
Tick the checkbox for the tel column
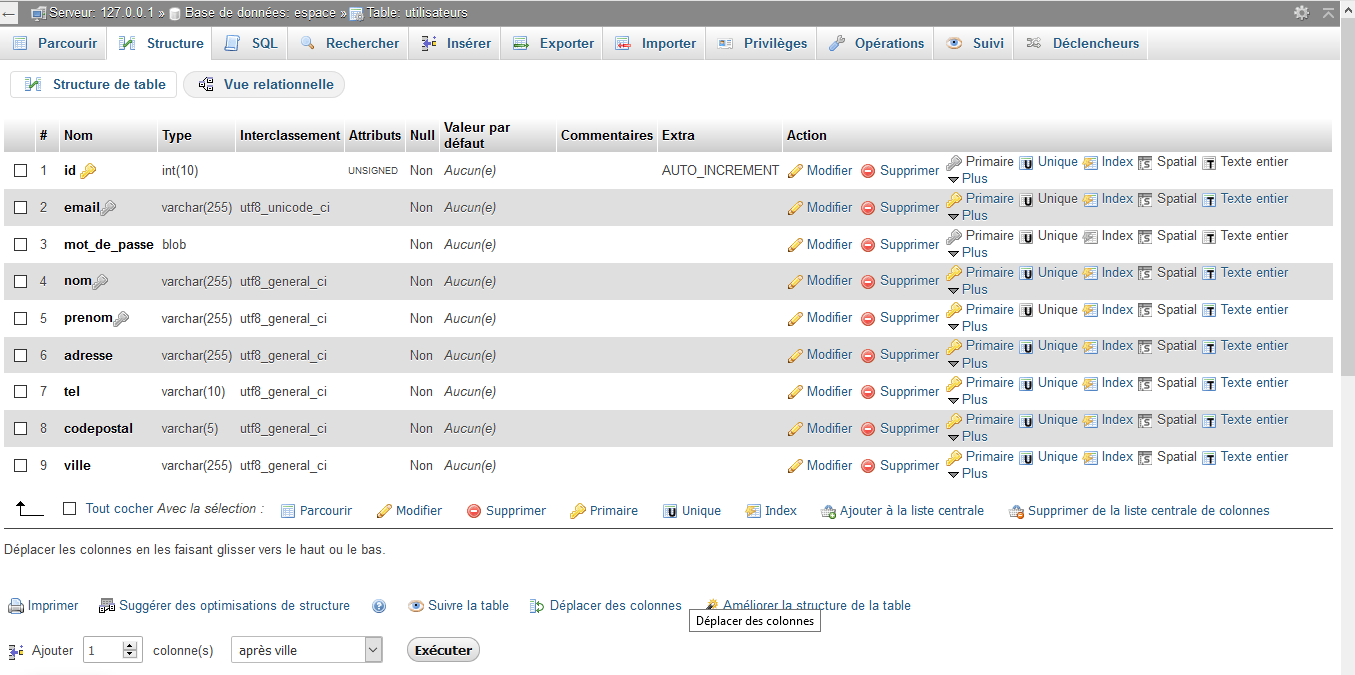coord(20,392)
